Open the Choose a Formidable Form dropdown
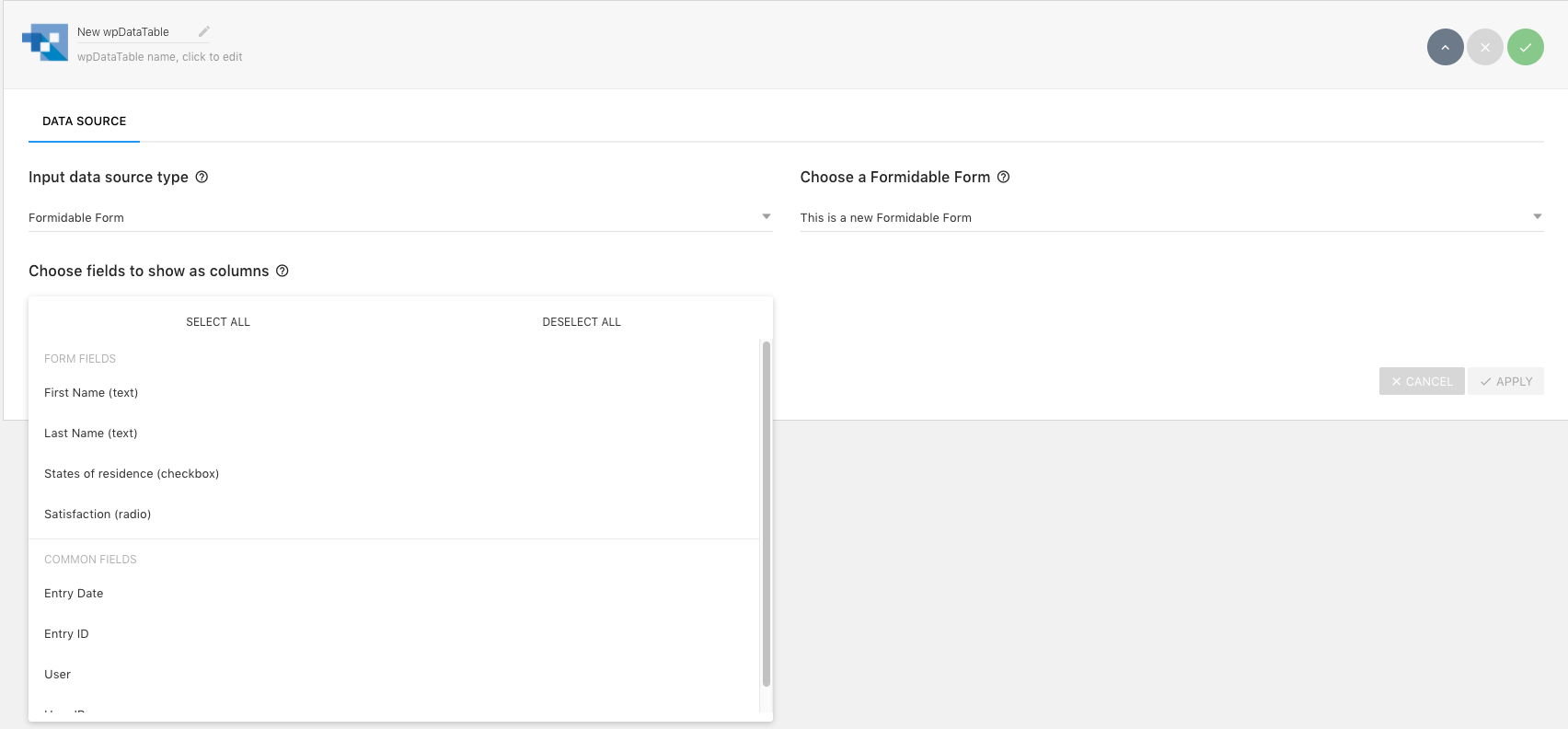 tap(1170, 217)
